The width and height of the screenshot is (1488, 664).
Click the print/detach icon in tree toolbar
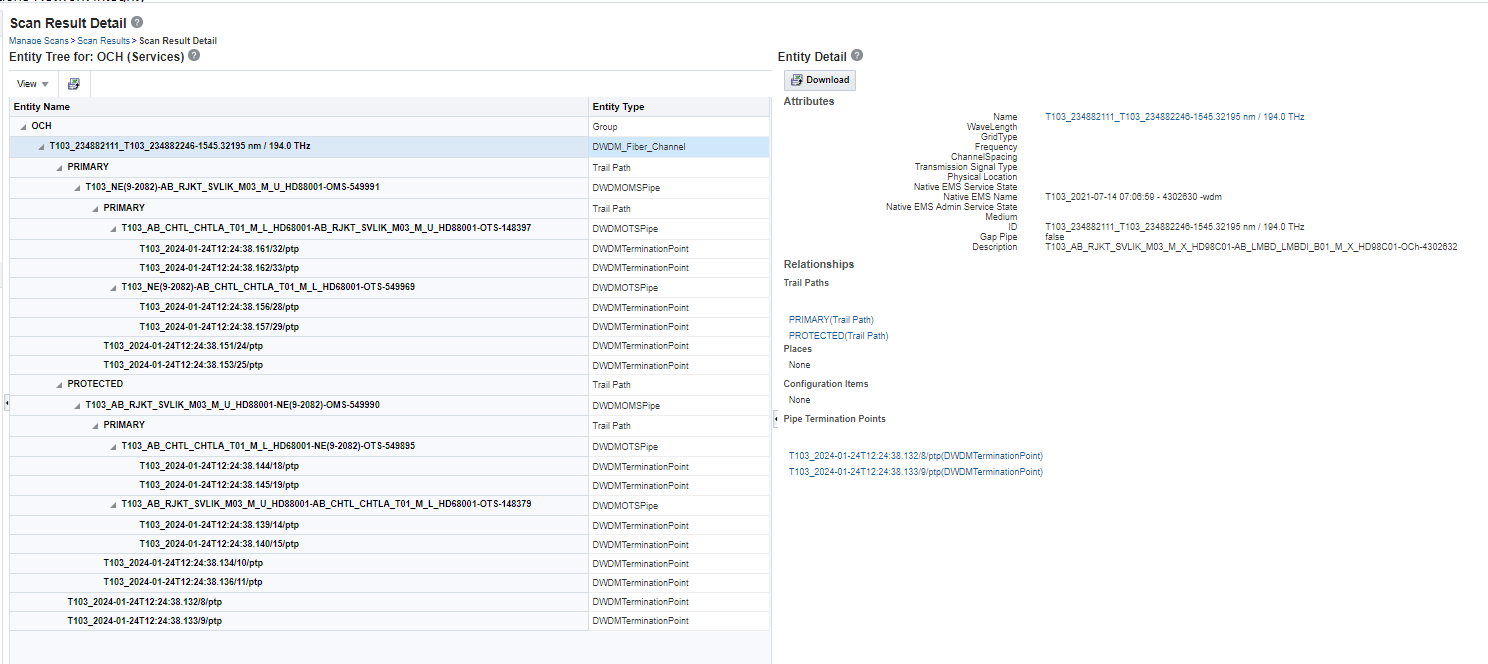coord(74,84)
